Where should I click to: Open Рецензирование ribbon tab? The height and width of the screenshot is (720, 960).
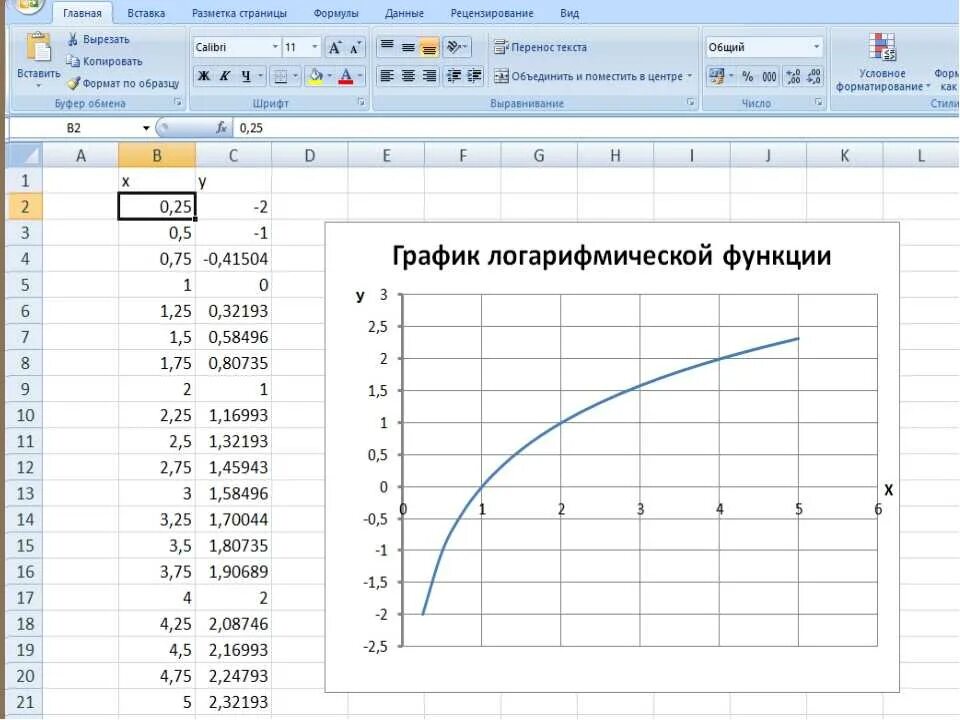tap(492, 13)
